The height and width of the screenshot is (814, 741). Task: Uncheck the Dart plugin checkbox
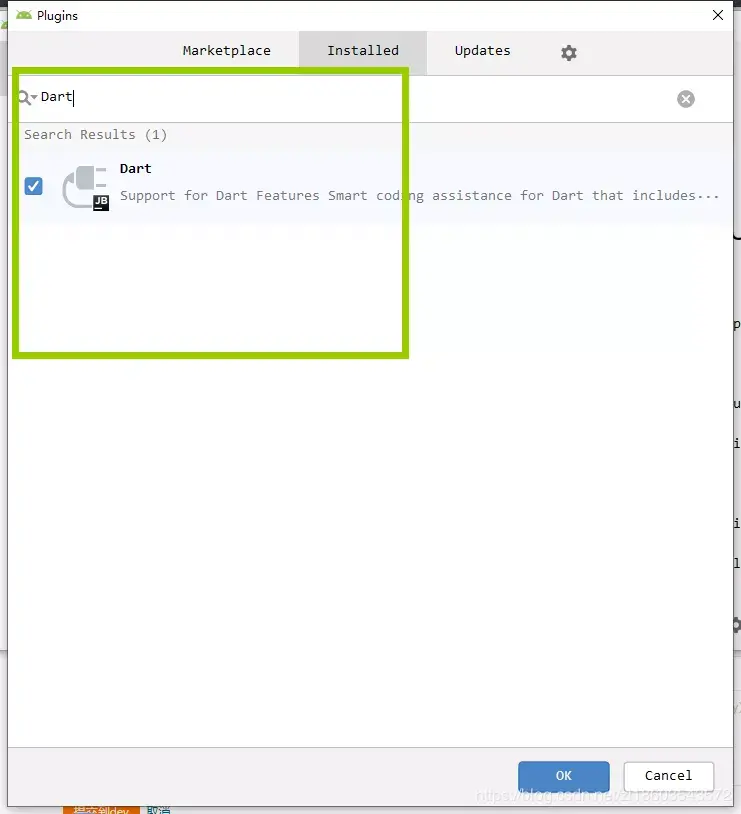point(34,186)
